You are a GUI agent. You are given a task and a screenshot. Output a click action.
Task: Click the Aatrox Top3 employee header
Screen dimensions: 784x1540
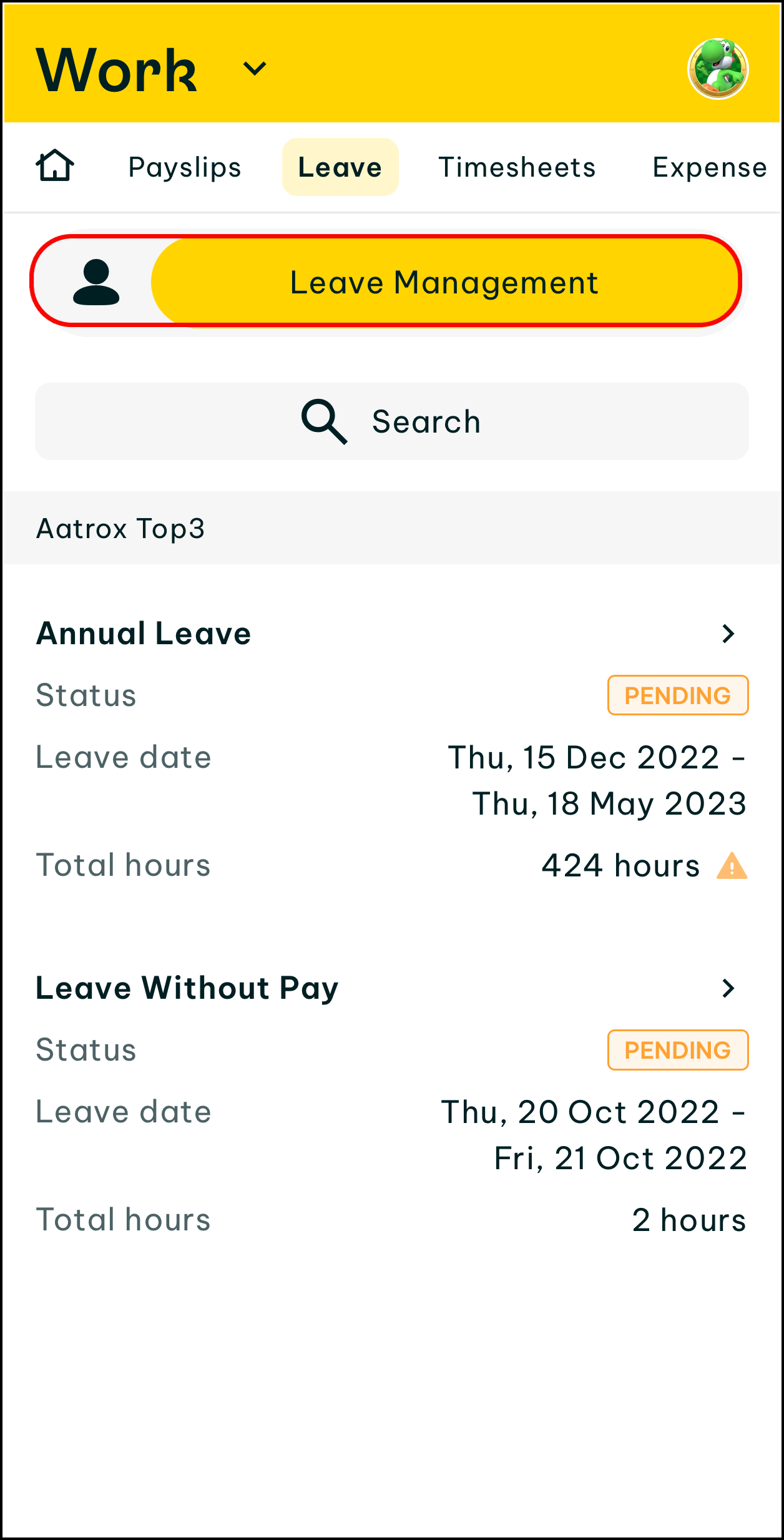coord(121,529)
